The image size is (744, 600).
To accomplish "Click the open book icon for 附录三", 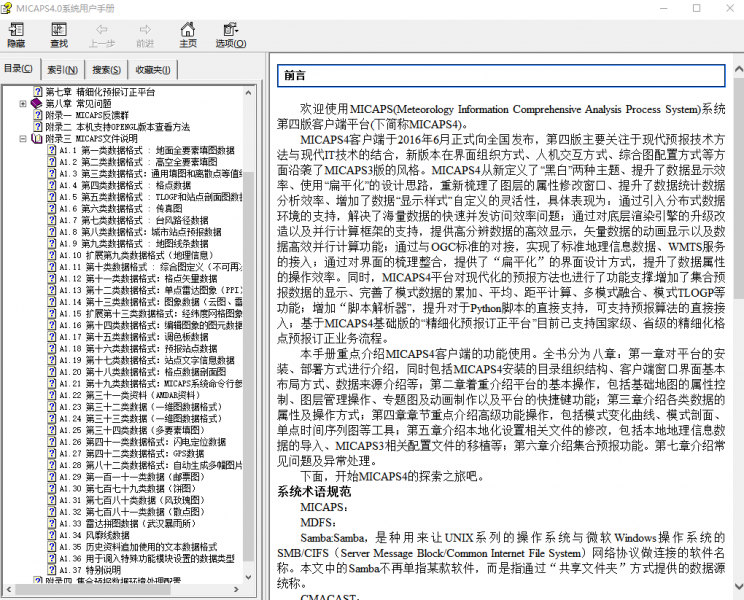I will coord(36,139).
